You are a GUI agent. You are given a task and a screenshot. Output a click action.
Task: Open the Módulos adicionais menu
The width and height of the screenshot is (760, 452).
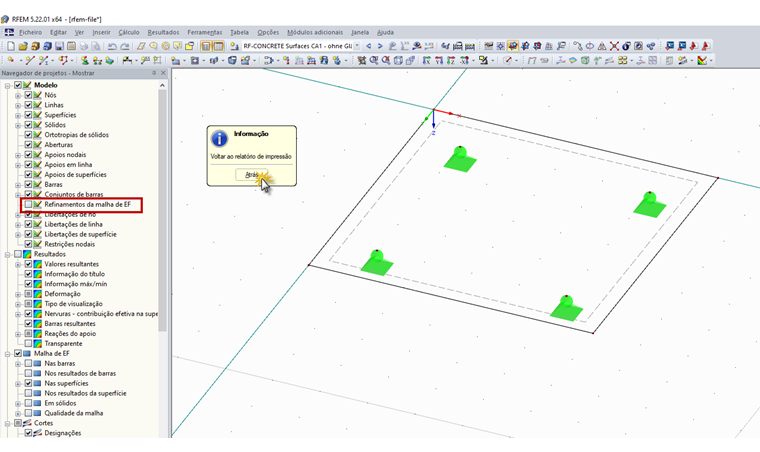click(315, 32)
